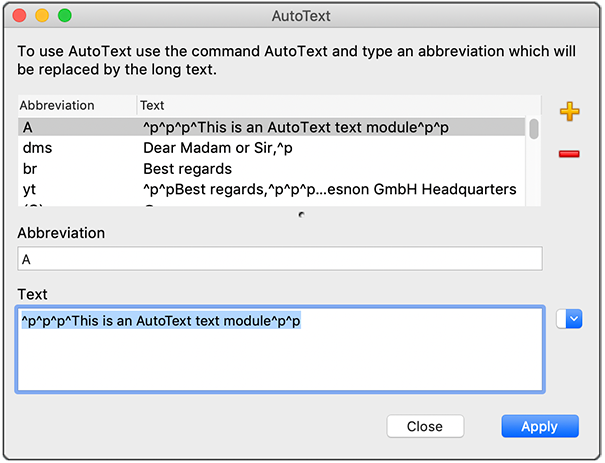Image resolution: width=605 pixels, height=463 pixels.
Task: Maximize the window using the green button
Action: coord(65,16)
